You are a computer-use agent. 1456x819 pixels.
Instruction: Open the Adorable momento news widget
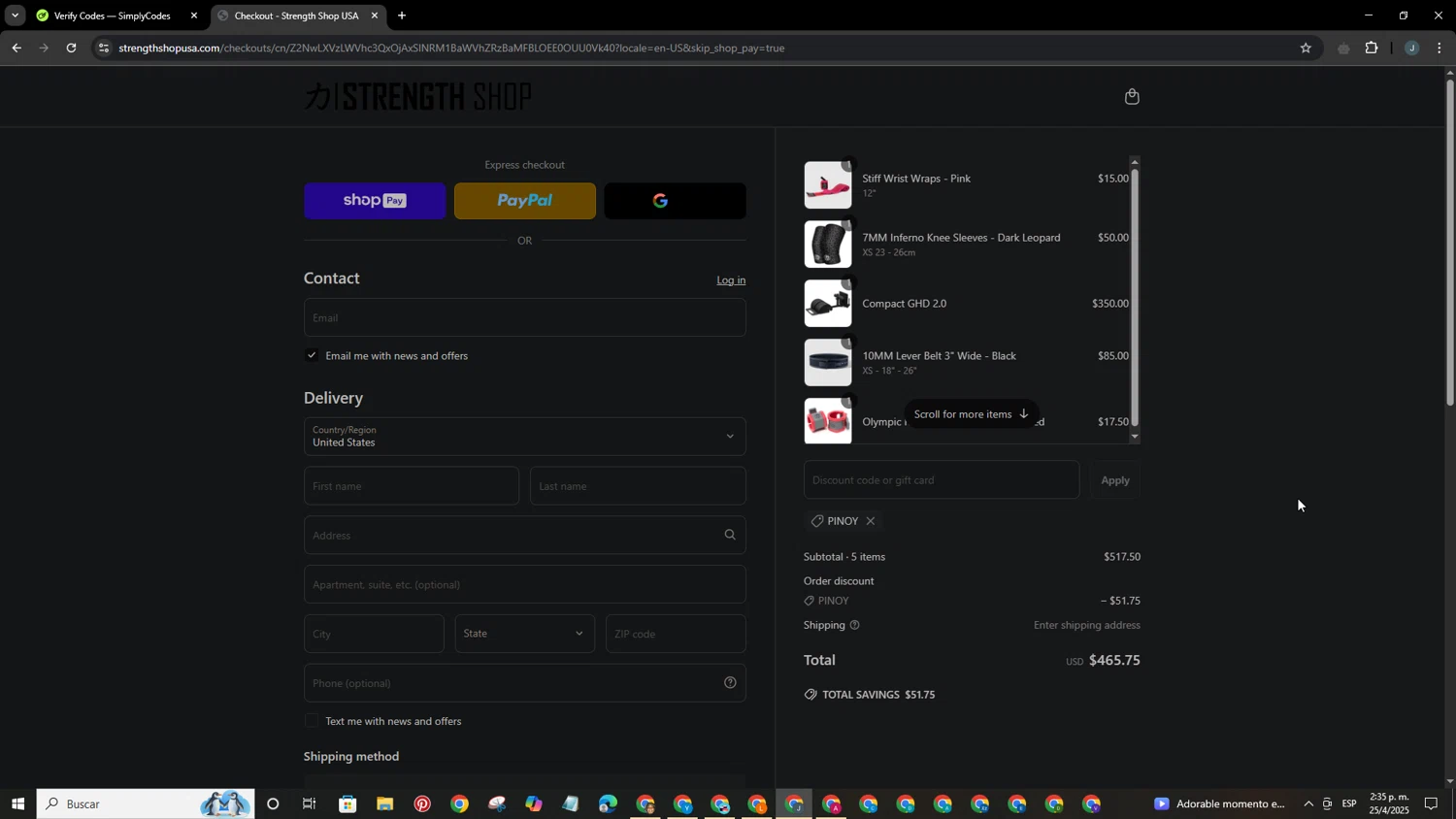pyautogui.click(x=1220, y=803)
